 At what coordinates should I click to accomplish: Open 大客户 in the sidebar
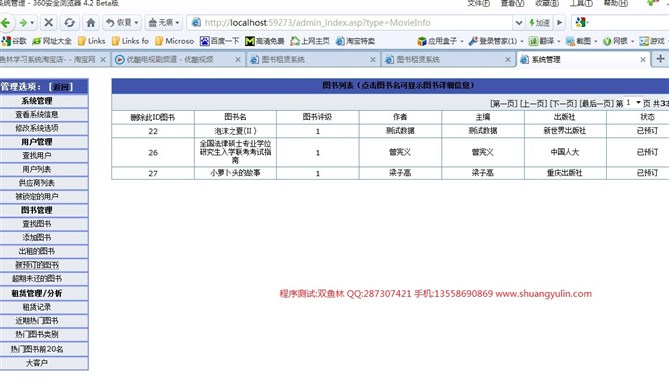coord(37,363)
